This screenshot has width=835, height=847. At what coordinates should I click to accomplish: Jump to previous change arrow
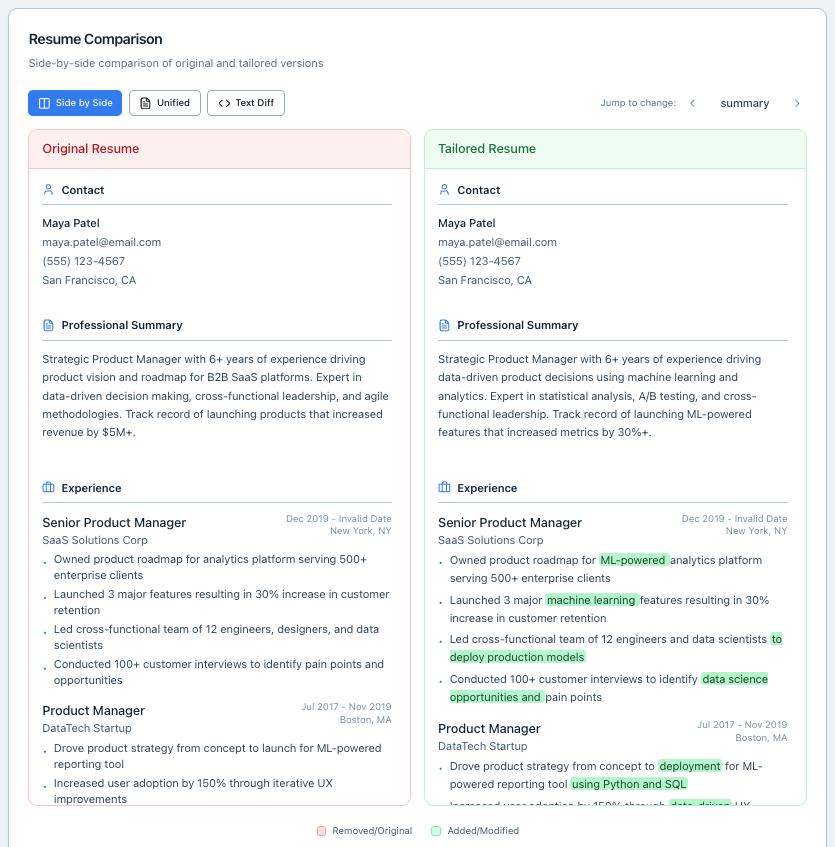point(692,103)
